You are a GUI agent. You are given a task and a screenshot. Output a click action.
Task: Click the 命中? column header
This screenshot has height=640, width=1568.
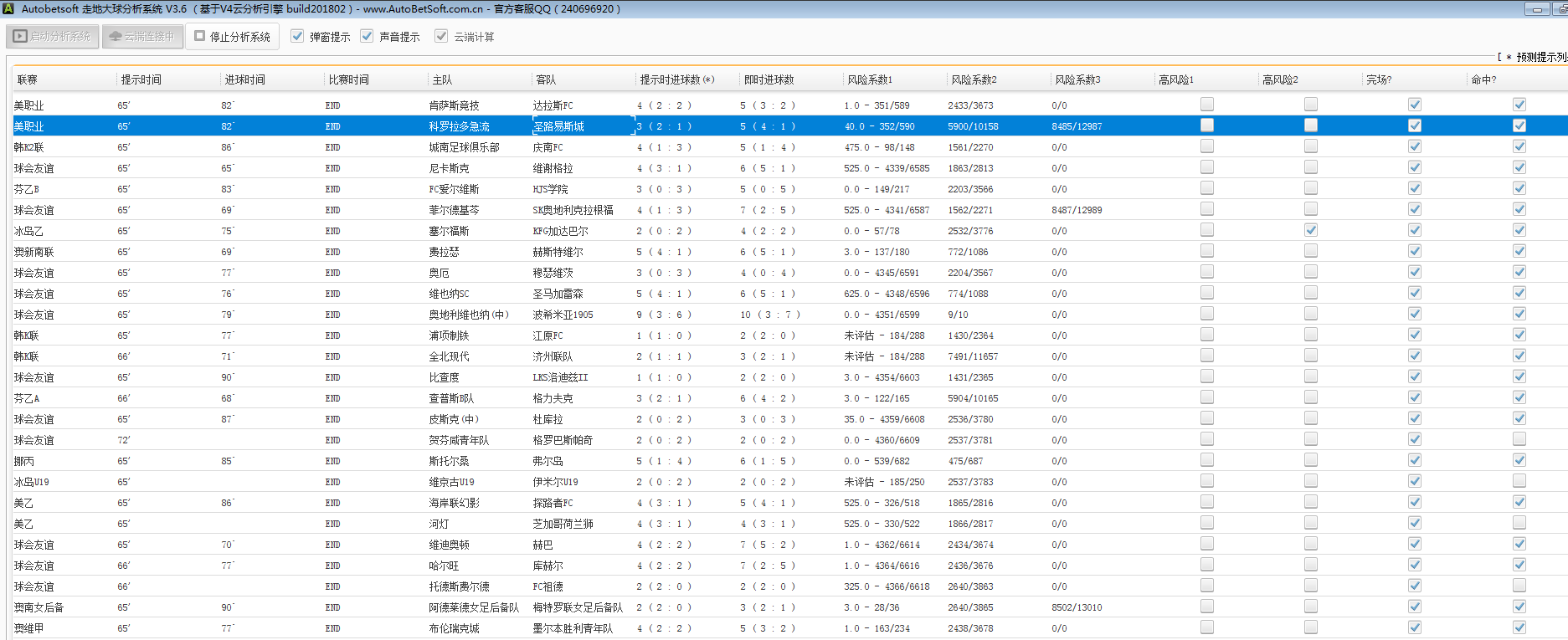click(1483, 79)
